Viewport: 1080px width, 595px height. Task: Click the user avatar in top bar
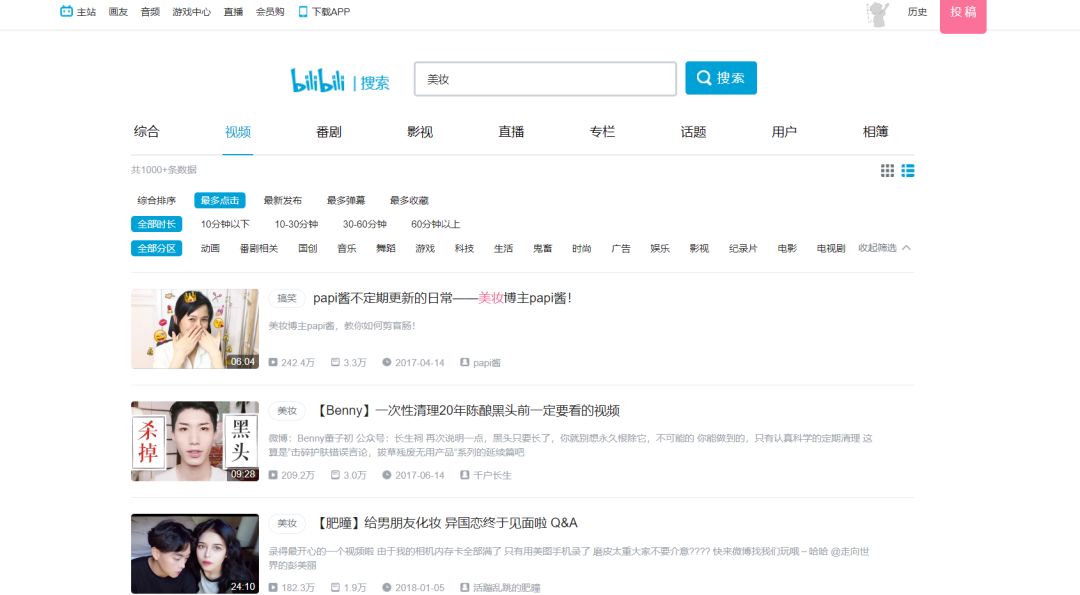[878, 13]
